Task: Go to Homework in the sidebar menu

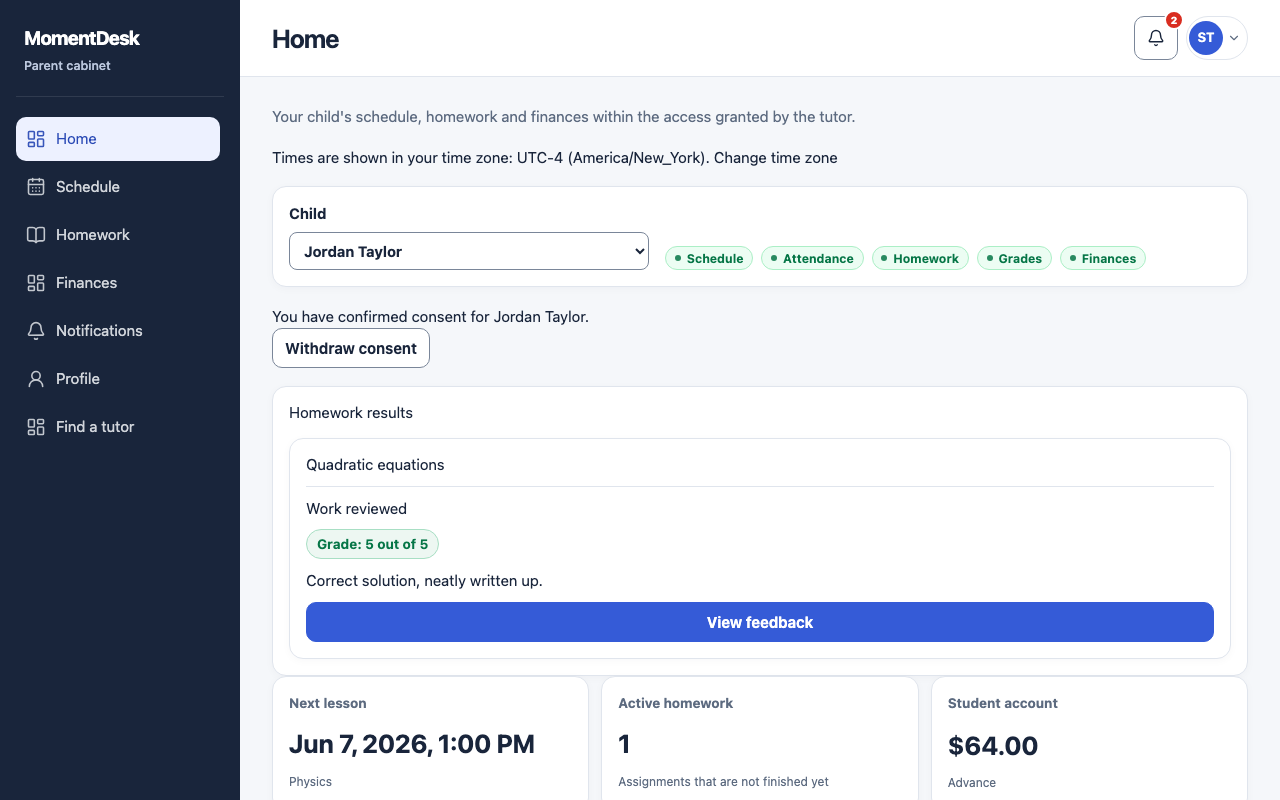Action: click(x=118, y=235)
